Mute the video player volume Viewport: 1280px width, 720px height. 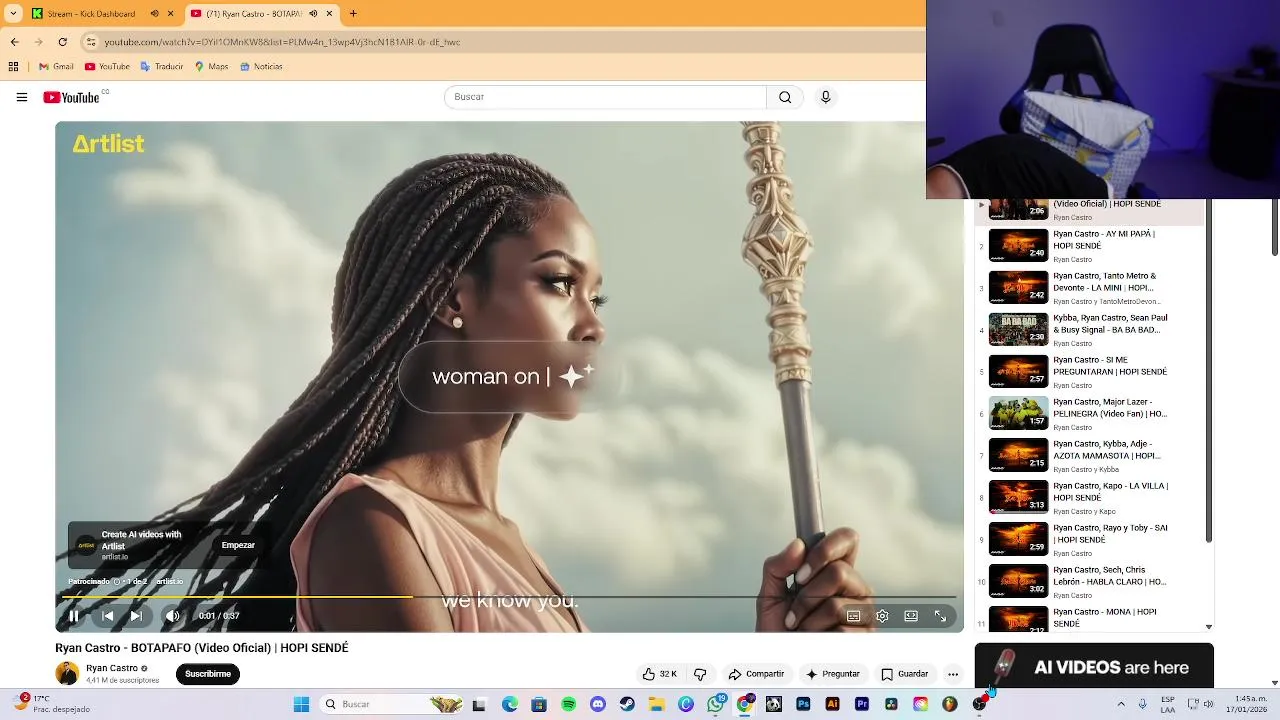[x=172, y=616]
